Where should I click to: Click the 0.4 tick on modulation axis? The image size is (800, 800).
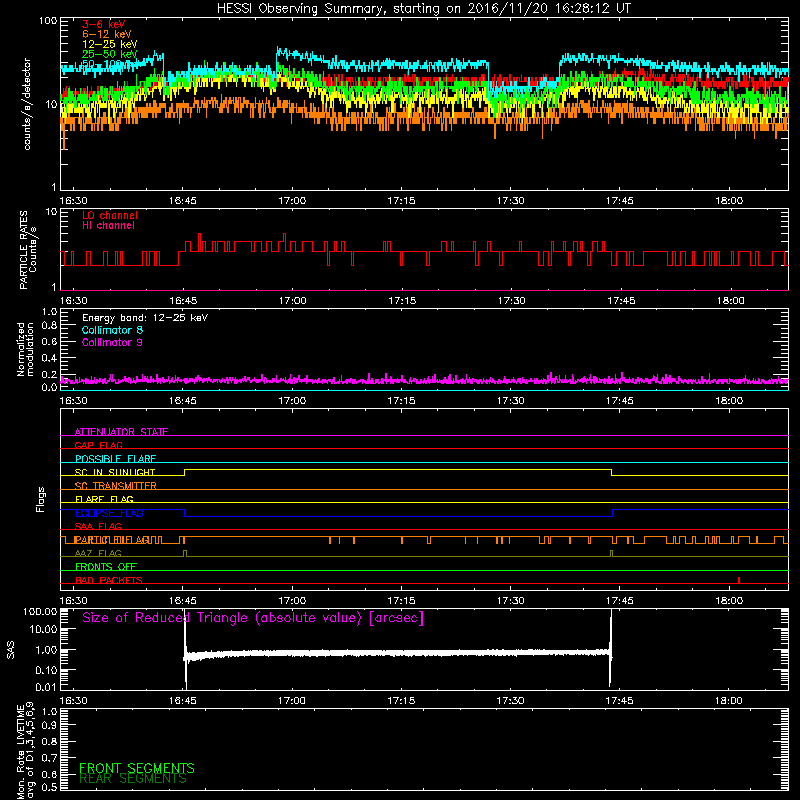click(49, 358)
